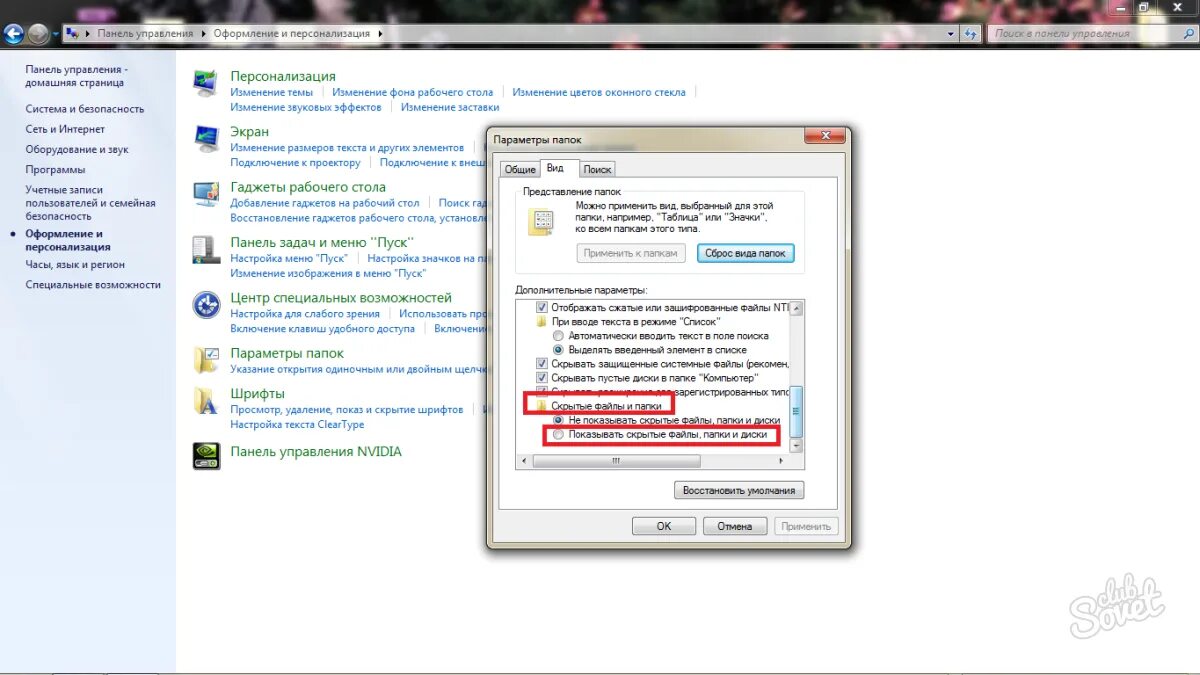
Task: Open Часы, язык и регион in sidebar
Action: pos(75,264)
